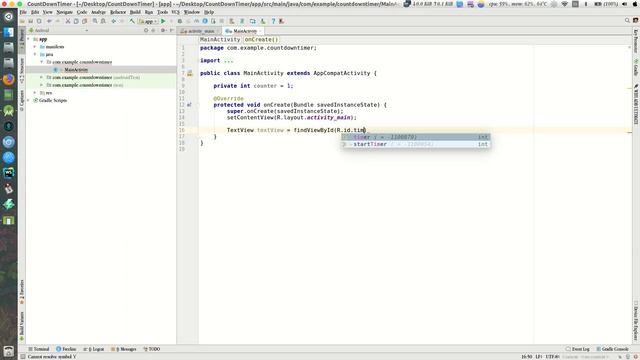Open the Refactor menu
This screenshot has width=640, height=360.
tap(118, 12)
